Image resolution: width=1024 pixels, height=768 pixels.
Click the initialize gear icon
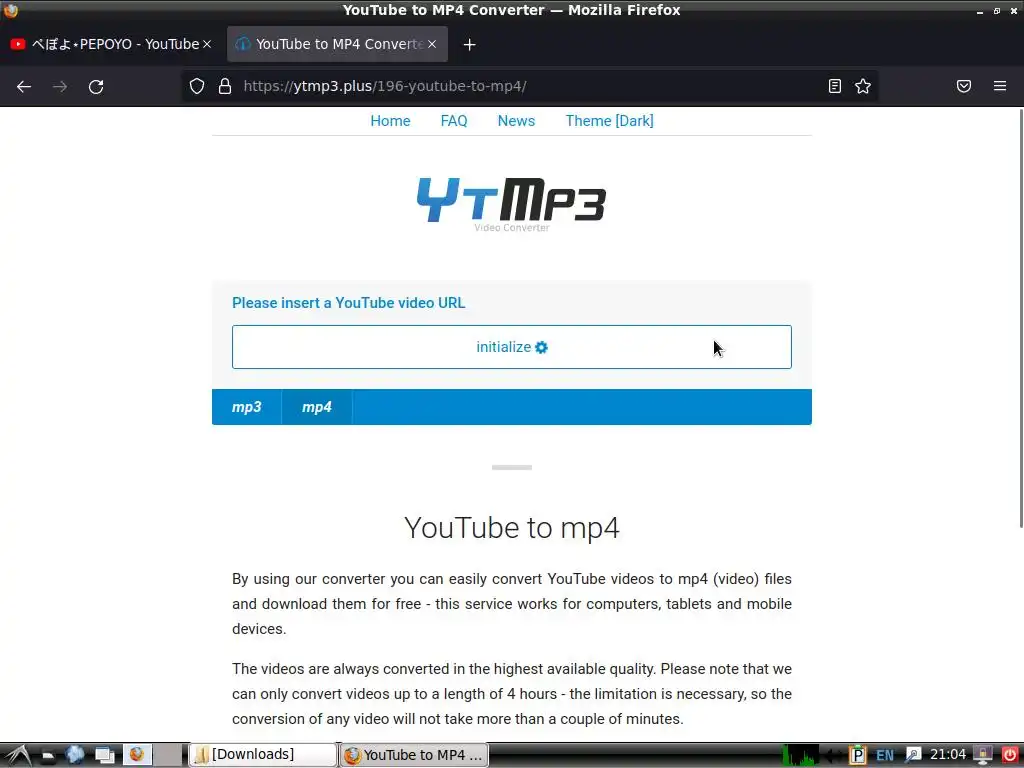pos(541,347)
